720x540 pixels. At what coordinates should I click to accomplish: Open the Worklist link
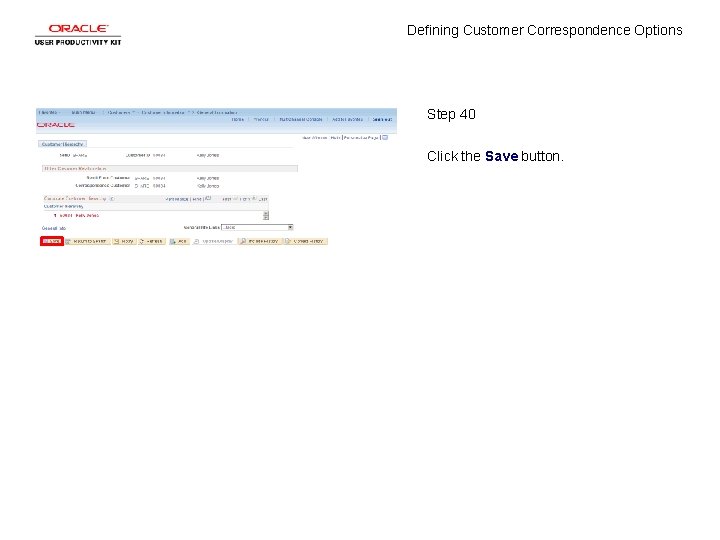pyautogui.click(x=261, y=119)
